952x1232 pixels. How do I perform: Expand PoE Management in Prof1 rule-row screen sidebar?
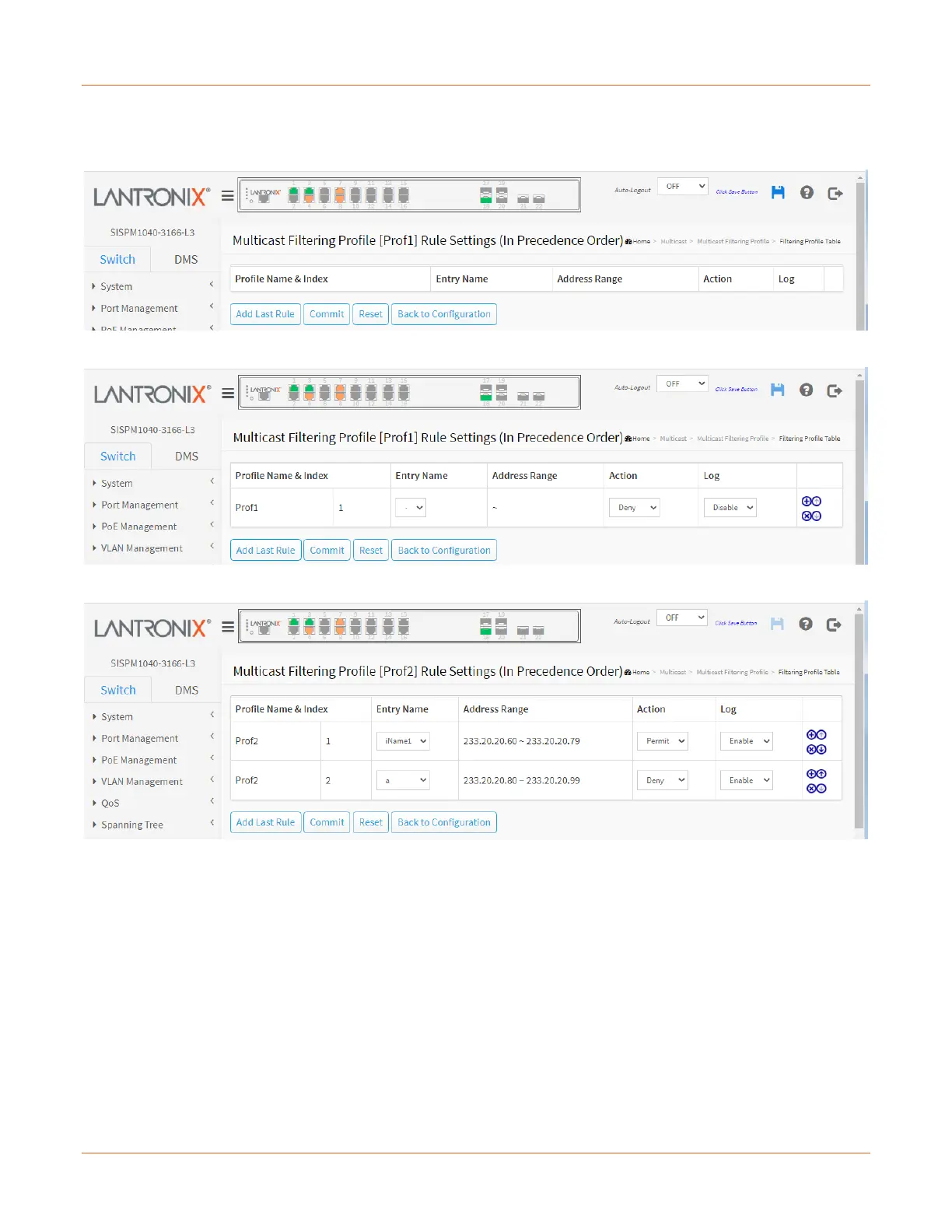[152, 527]
